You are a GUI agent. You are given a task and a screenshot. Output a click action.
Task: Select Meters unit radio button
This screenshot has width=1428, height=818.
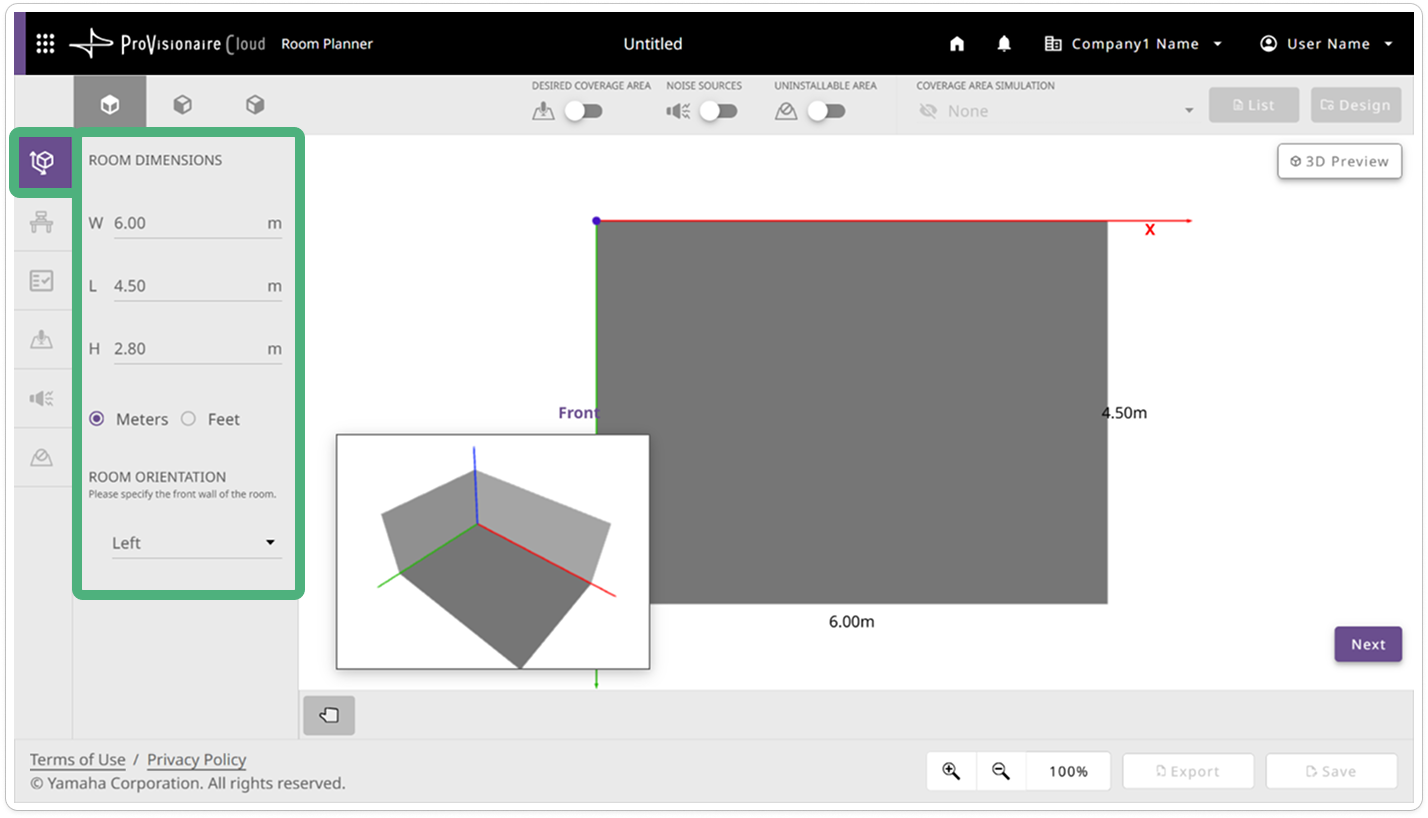coord(97,419)
